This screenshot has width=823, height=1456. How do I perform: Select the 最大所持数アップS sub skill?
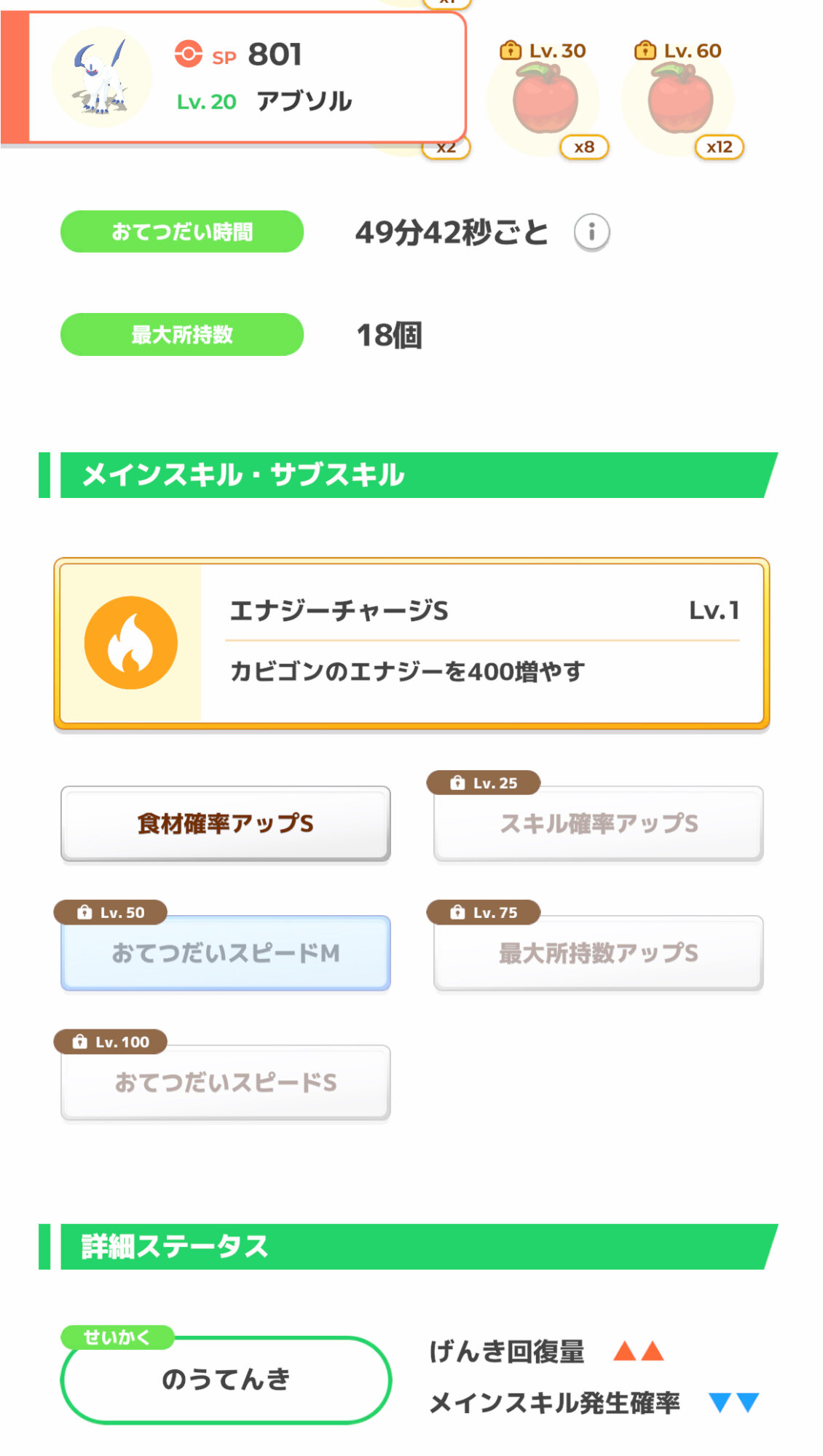click(599, 954)
